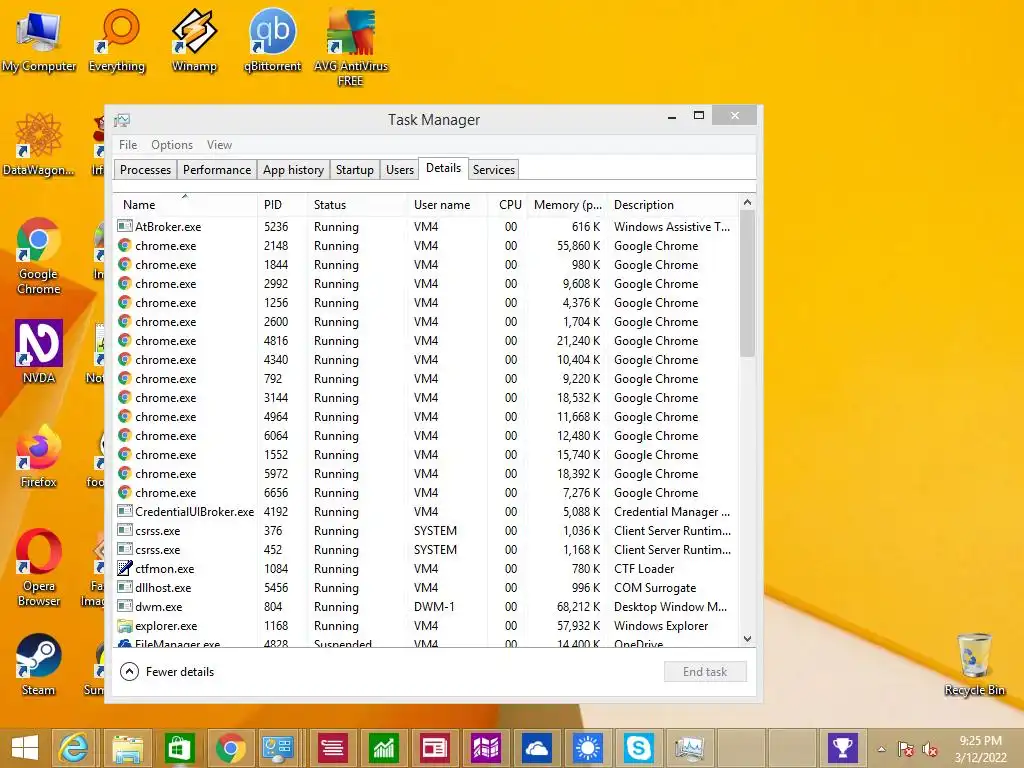Viewport: 1024px width, 768px height.
Task: Open Finance chart app on taskbar
Action: (383, 748)
